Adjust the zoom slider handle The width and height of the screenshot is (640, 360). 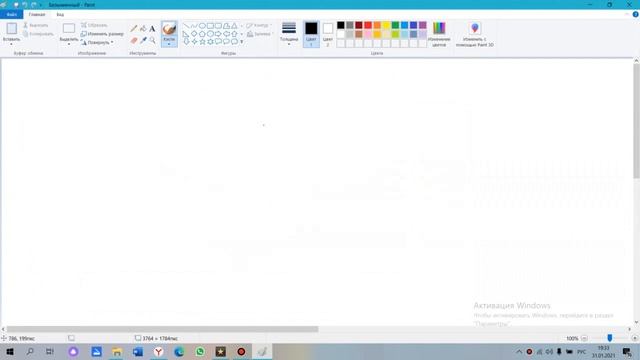609,338
